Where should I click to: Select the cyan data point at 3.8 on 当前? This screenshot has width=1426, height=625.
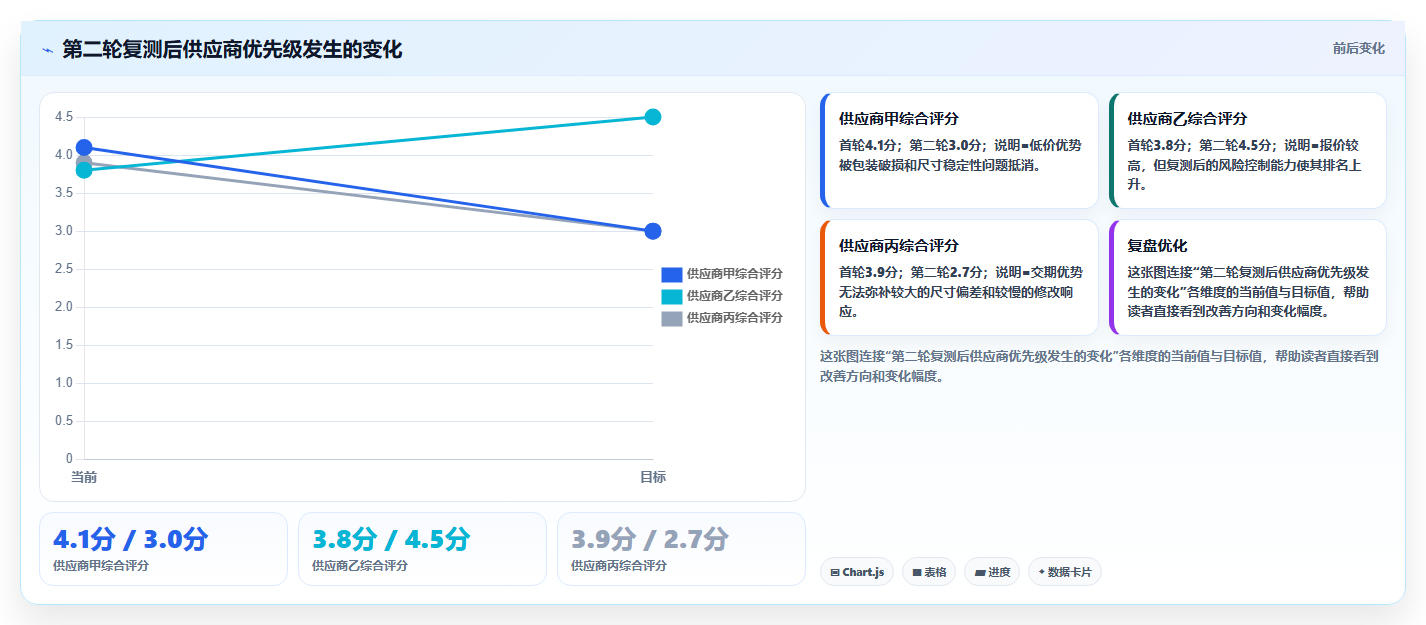coord(84,170)
